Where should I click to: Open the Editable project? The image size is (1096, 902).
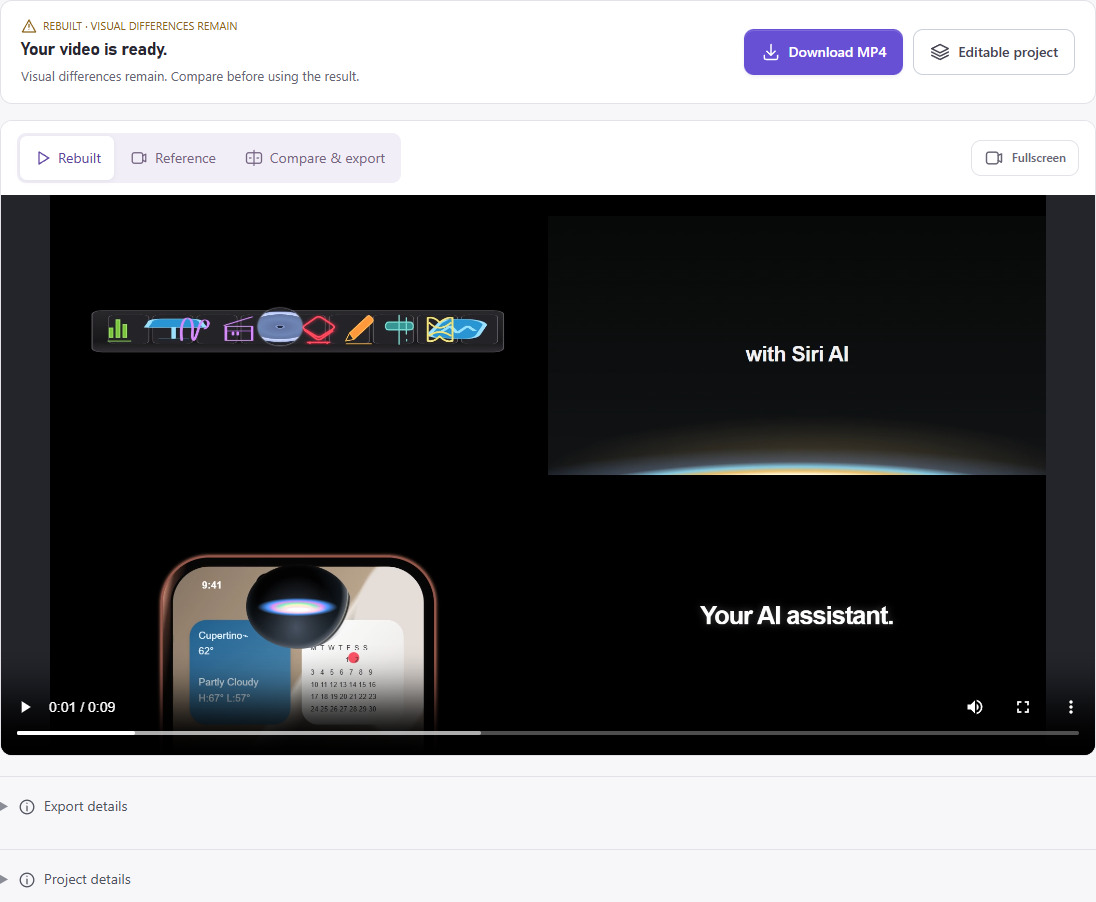(x=993, y=52)
